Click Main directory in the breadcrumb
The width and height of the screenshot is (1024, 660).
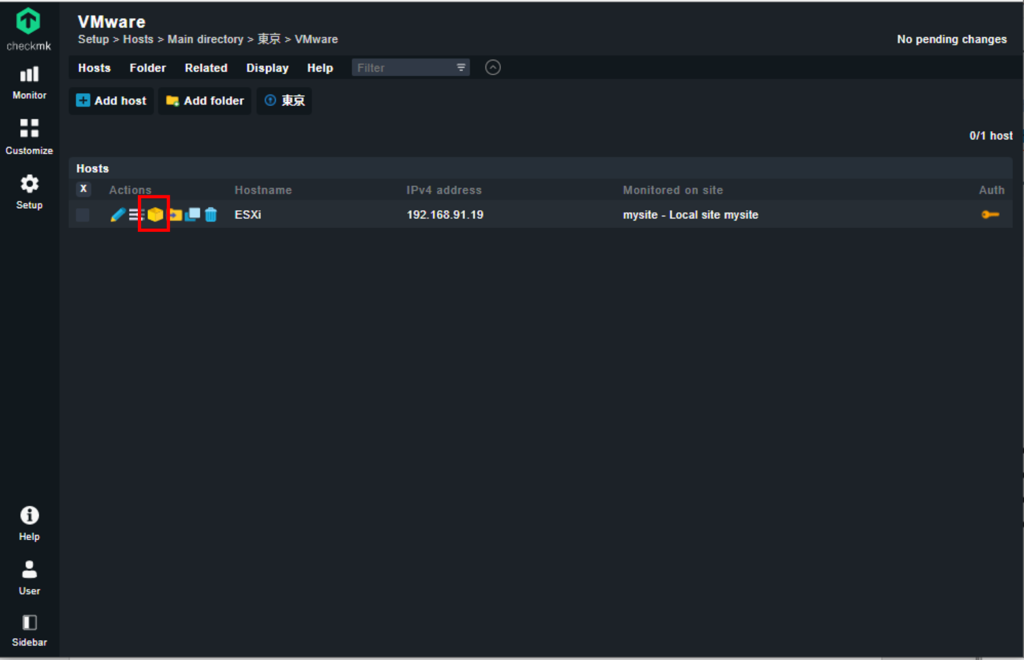205,39
